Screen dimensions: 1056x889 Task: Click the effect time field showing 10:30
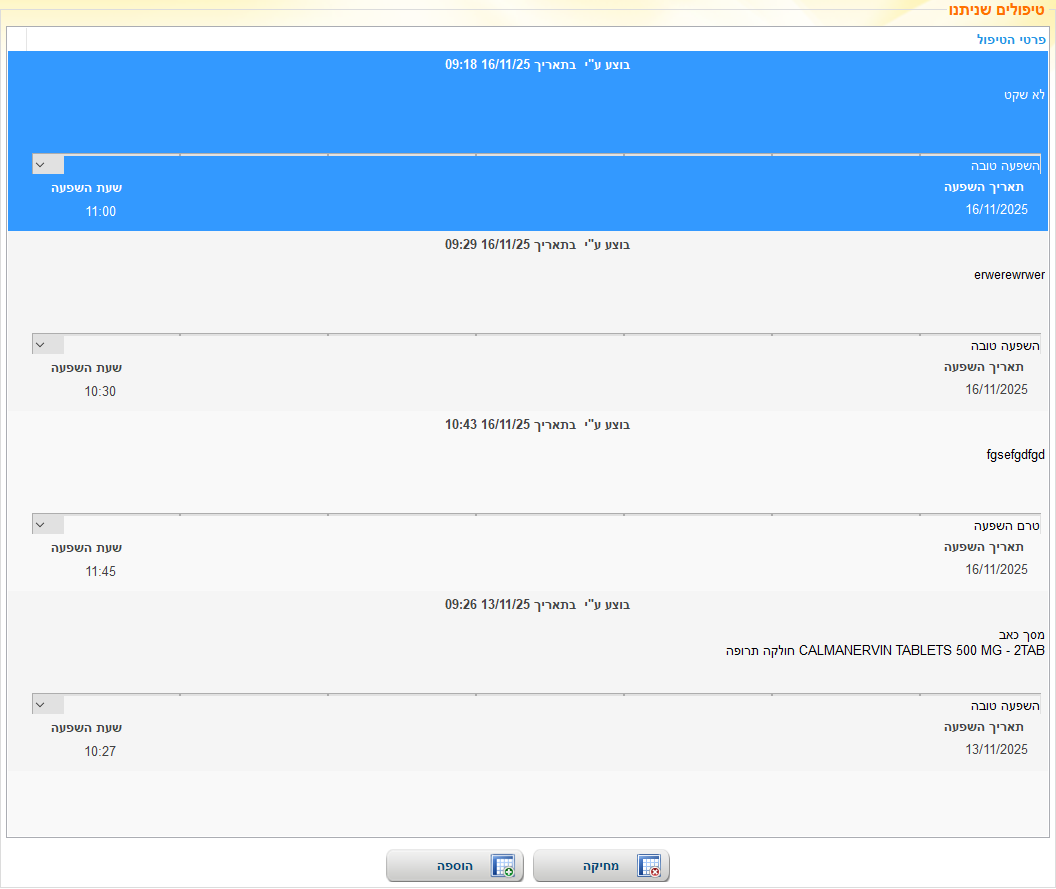coord(100,391)
